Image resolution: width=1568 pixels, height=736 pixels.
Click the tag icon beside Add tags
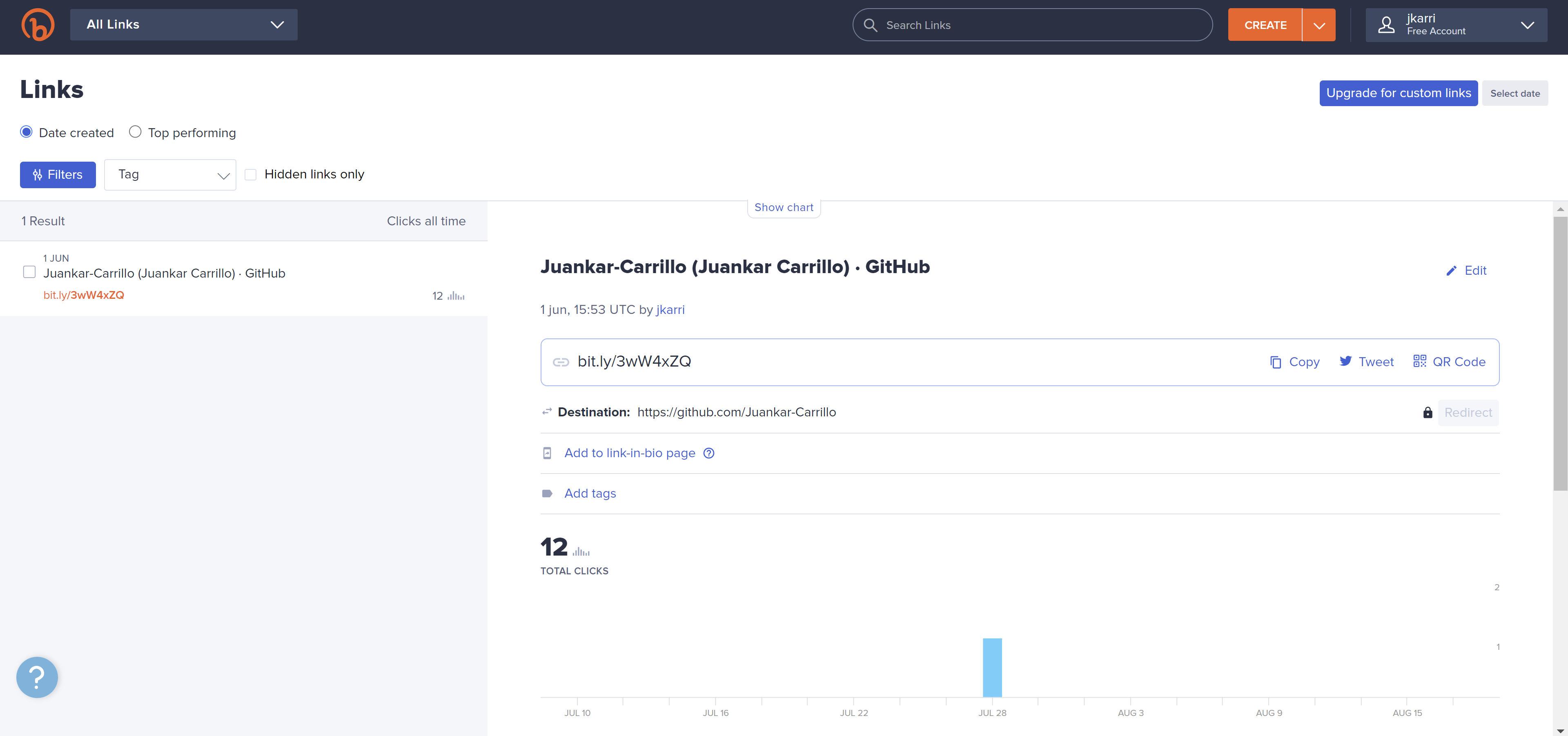click(x=547, y=493)
